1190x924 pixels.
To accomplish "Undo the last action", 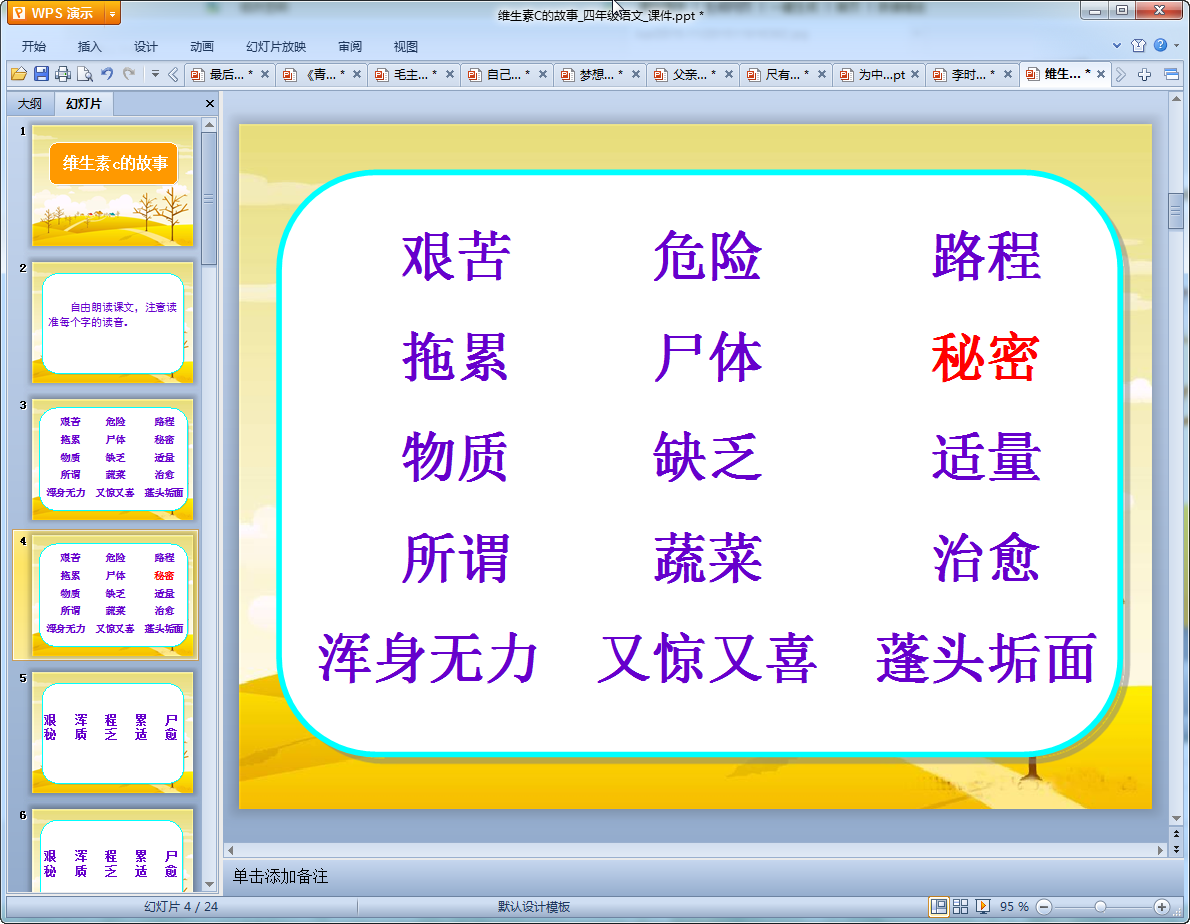I will coord(107,74).
